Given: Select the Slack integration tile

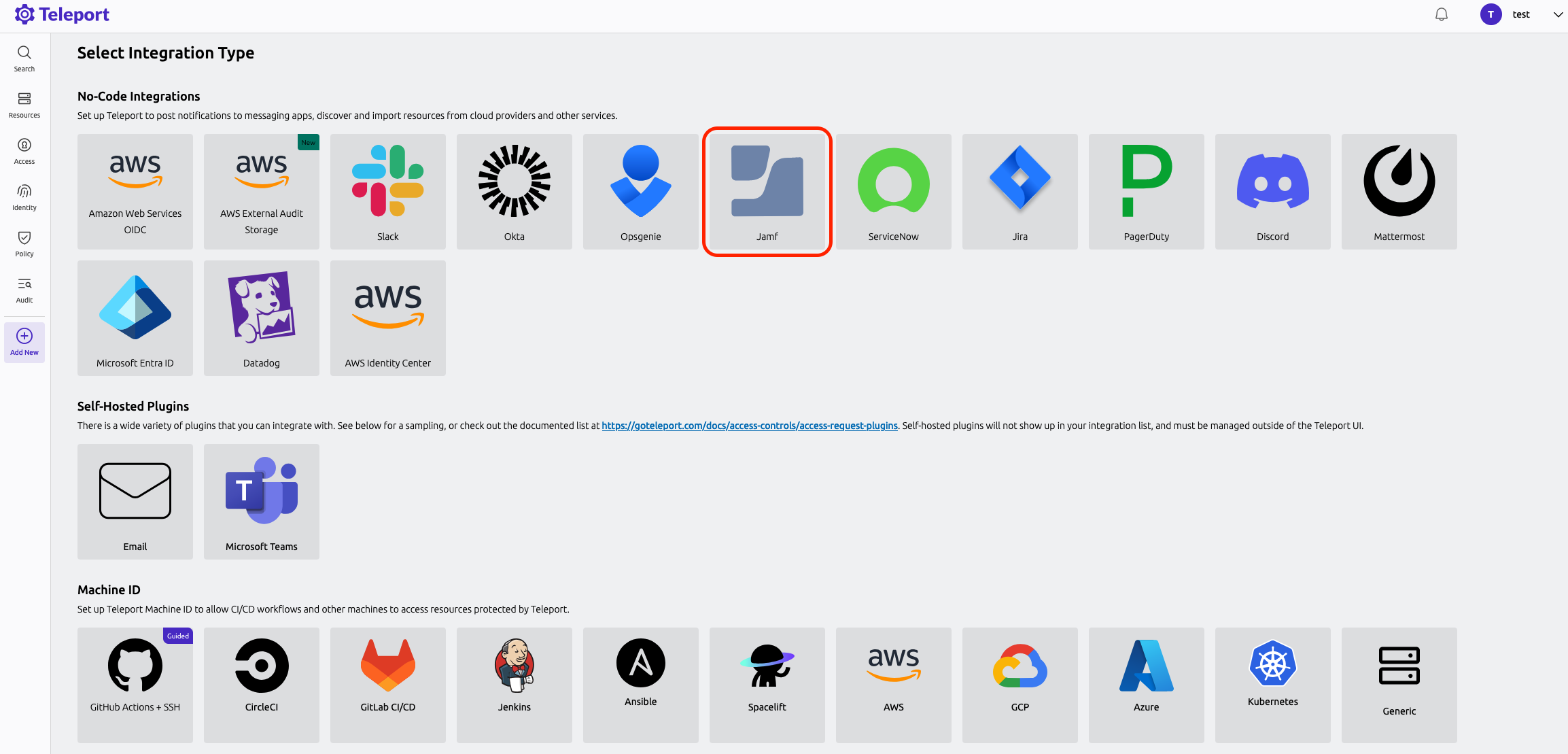Looking at the screenshot, I should [387, 191].
